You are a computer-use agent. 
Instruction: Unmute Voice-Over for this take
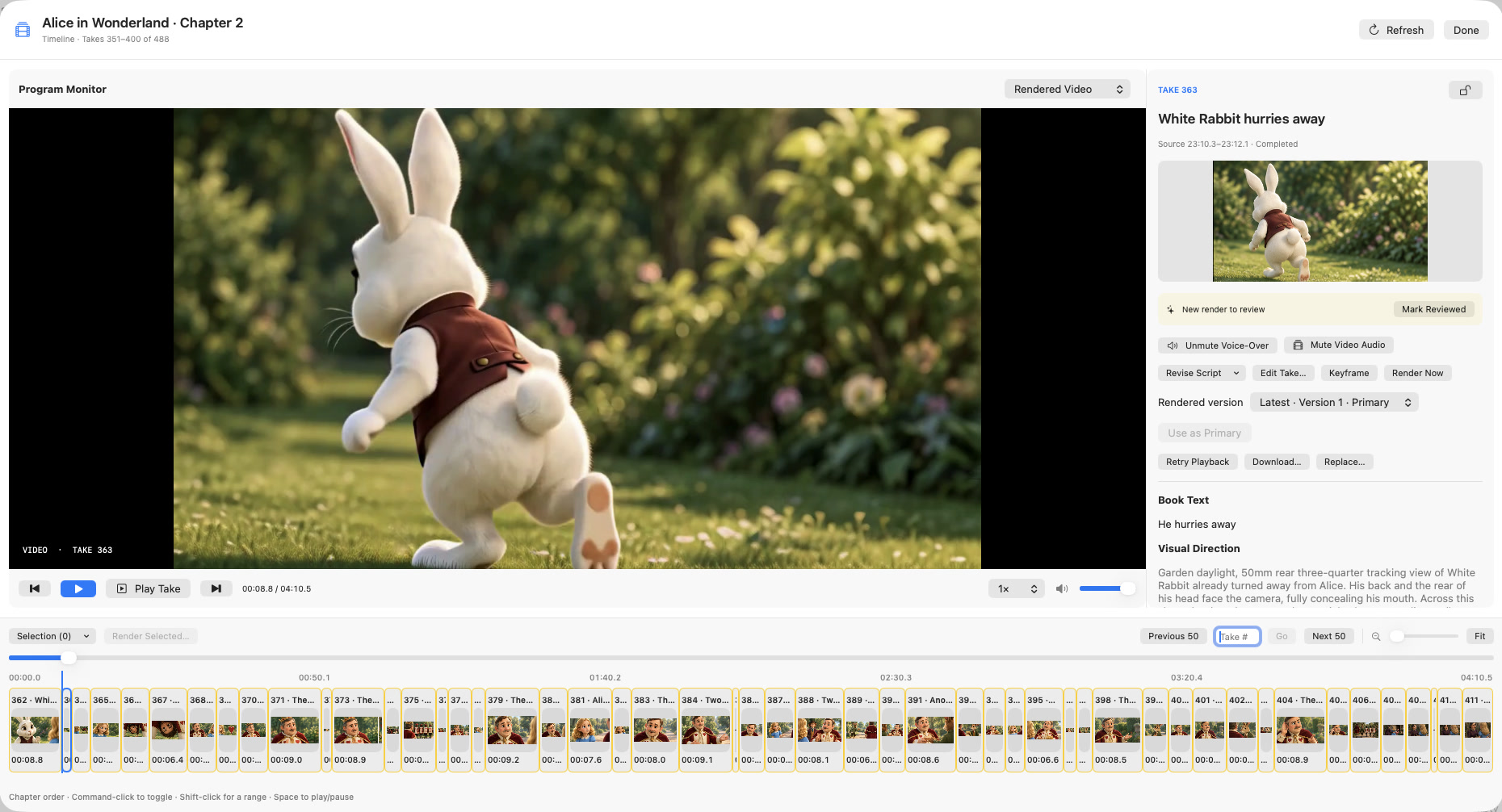point(1218,345)
